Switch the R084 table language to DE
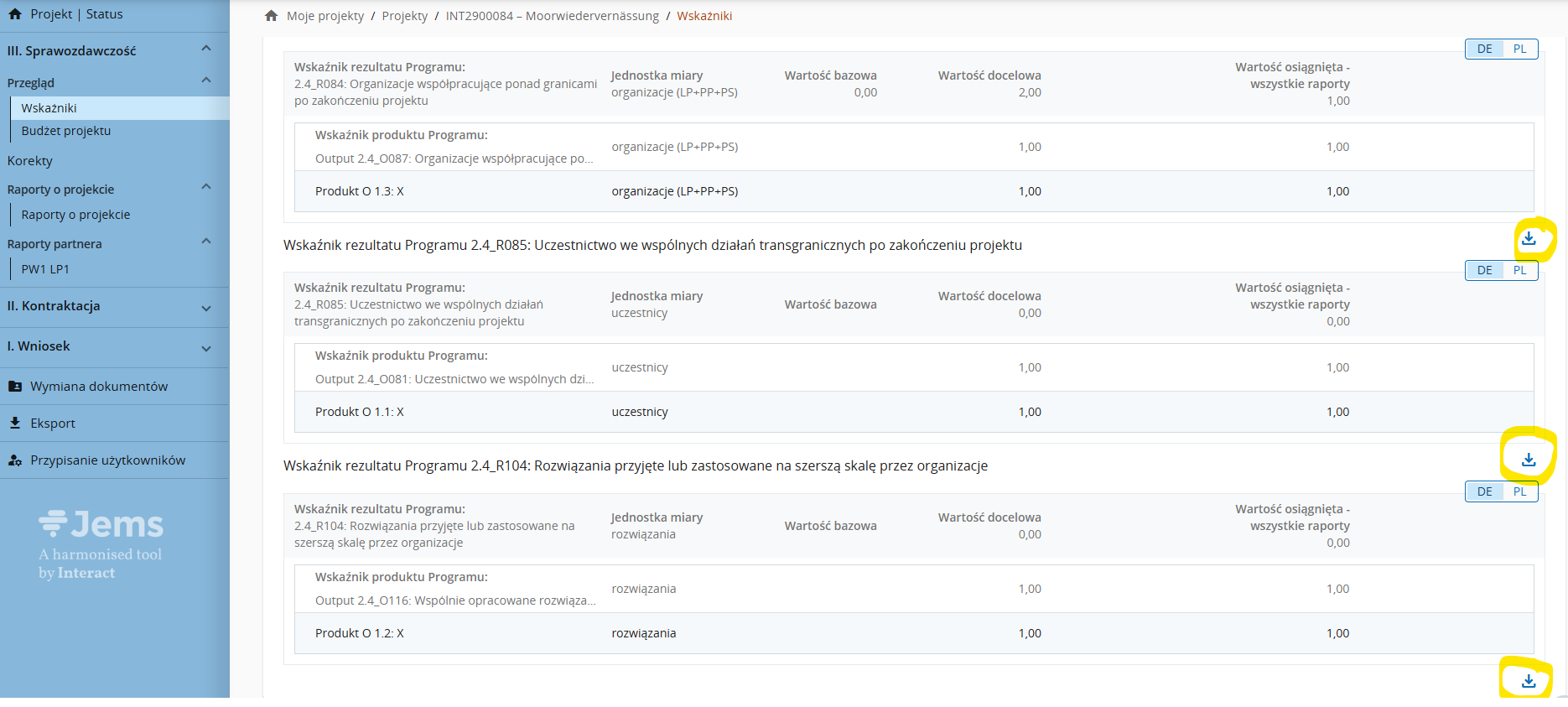 [1484, 49]
